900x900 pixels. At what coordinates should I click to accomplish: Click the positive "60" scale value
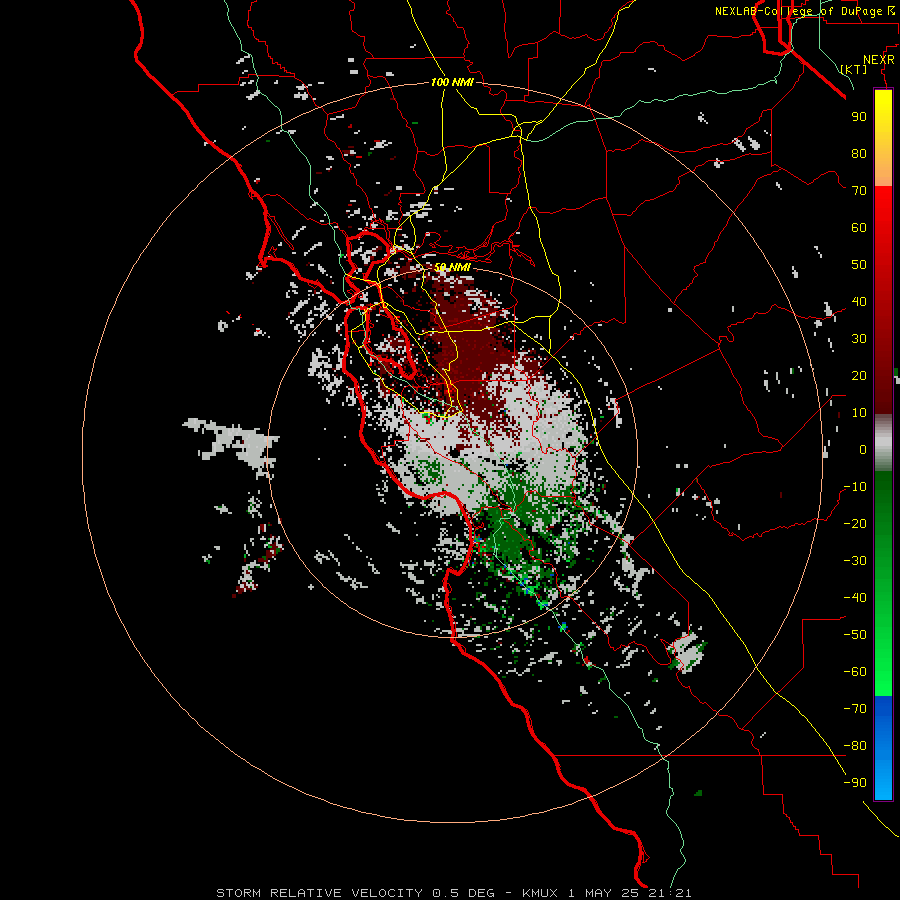(859, 227)
